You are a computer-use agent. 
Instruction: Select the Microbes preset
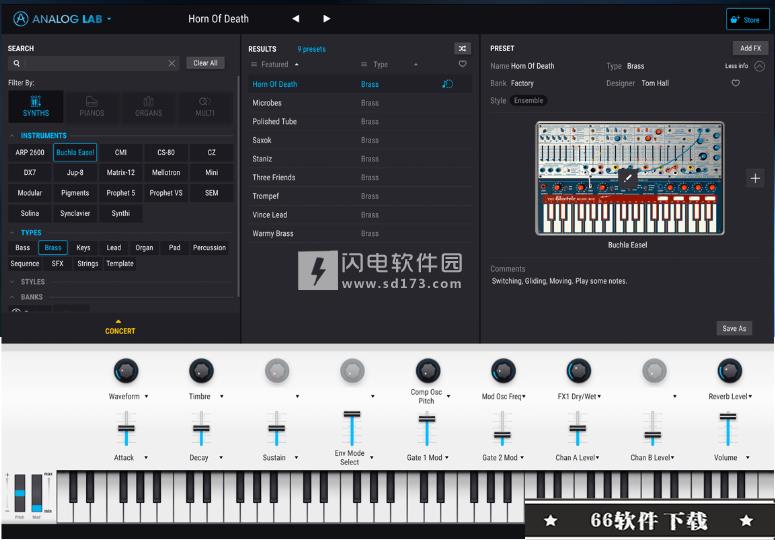point(360,103)
